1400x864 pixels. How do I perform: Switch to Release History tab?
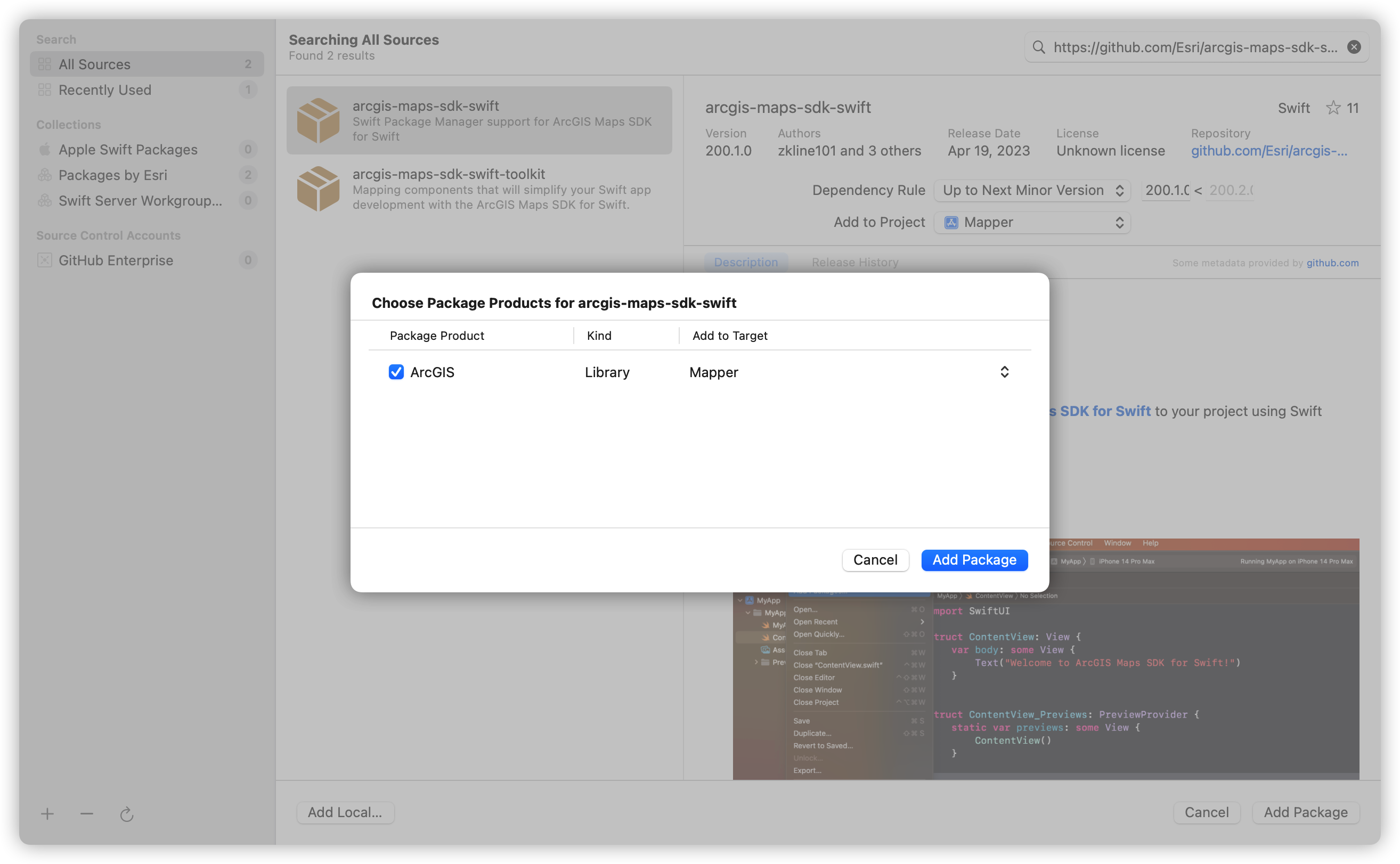click(x=855, y=262)
